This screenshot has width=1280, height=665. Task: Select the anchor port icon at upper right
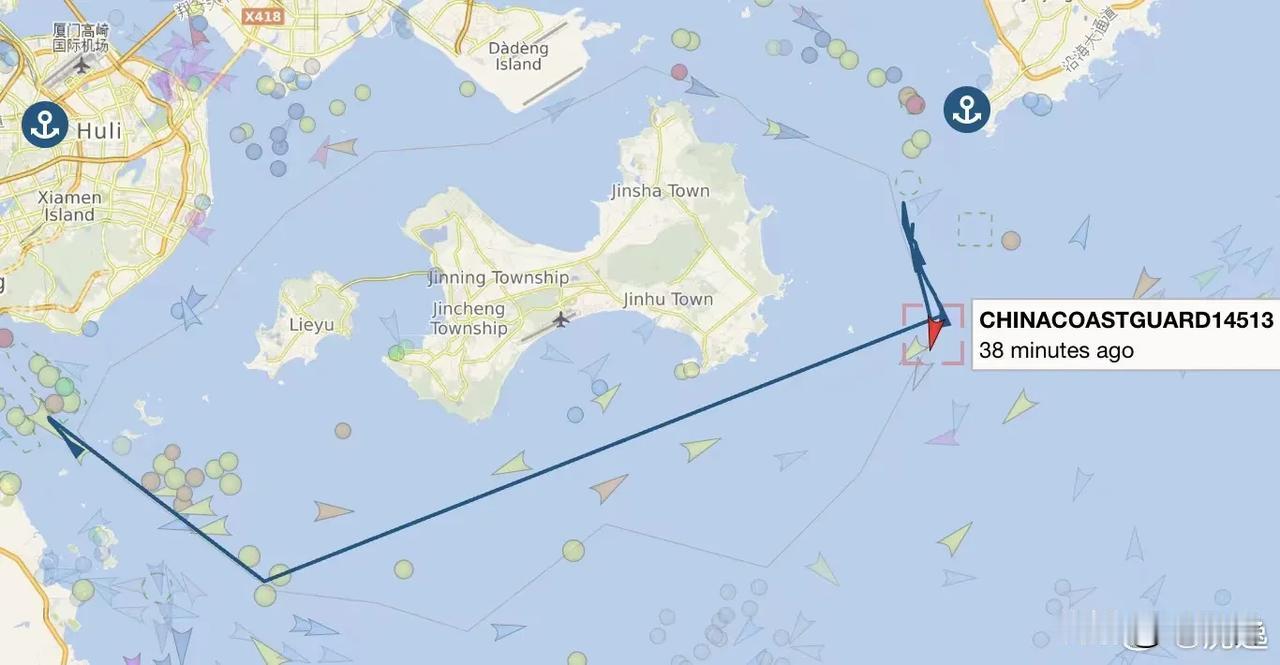(967, 111)
